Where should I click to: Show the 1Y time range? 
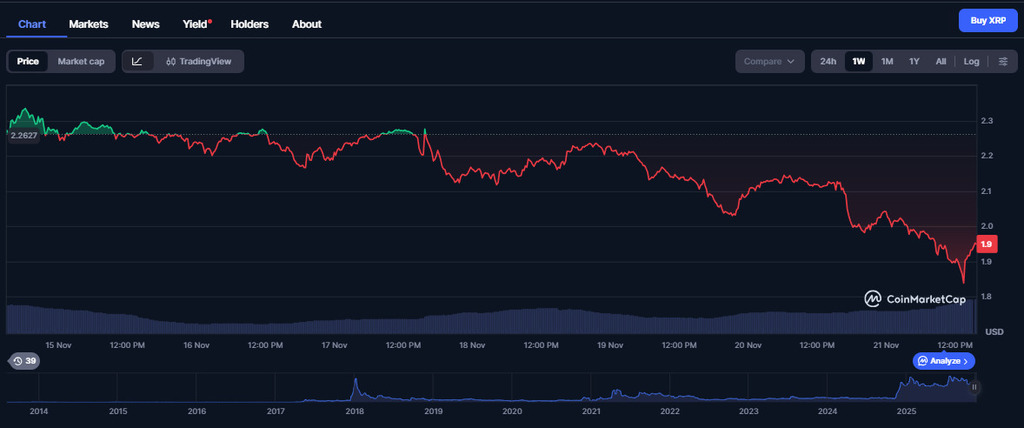[914, 61]
